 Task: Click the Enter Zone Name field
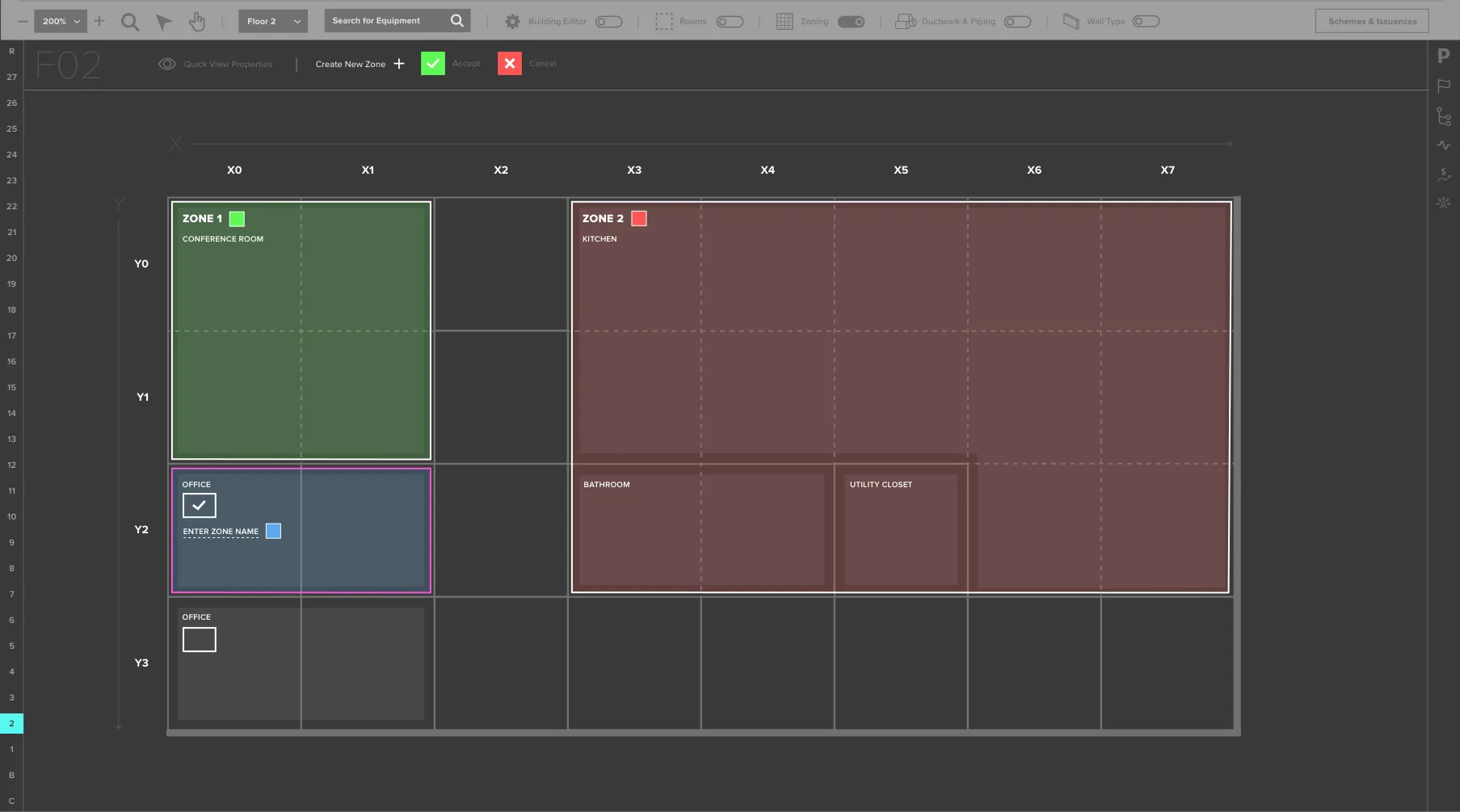tap(221, 532)
